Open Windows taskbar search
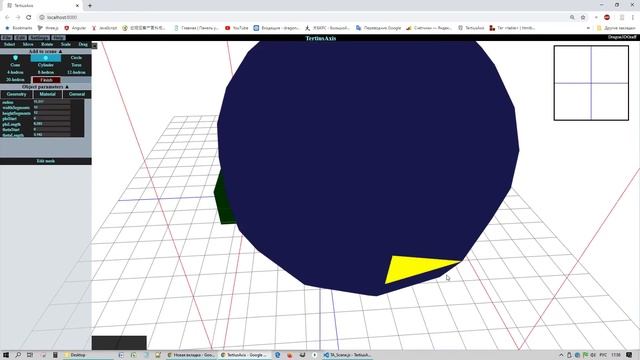Image resolution: width=640 pixels, height=360 pixels. (18, 355)
